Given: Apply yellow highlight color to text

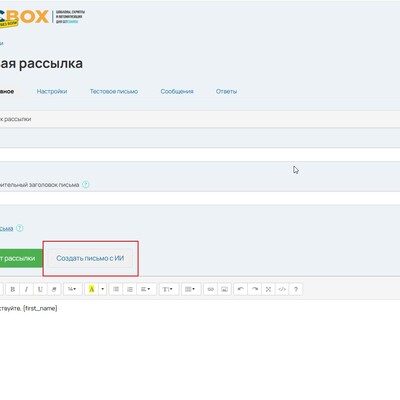Looking at the screenshot, I should [92, 289].
